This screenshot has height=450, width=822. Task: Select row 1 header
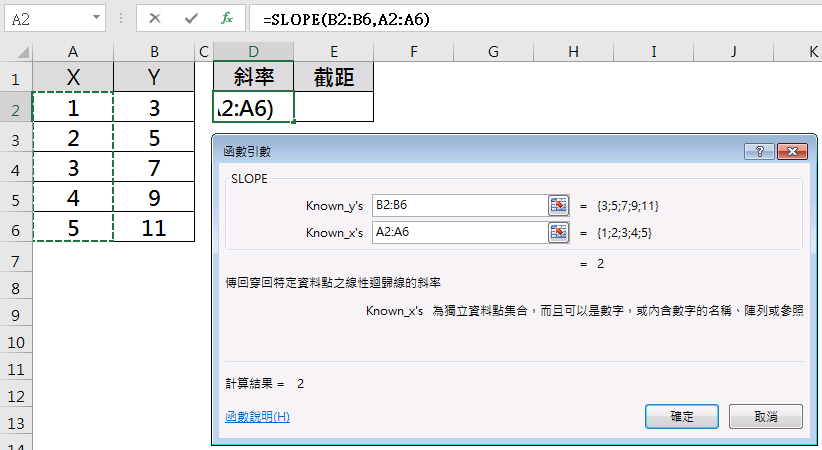click(x=15, y=78)
